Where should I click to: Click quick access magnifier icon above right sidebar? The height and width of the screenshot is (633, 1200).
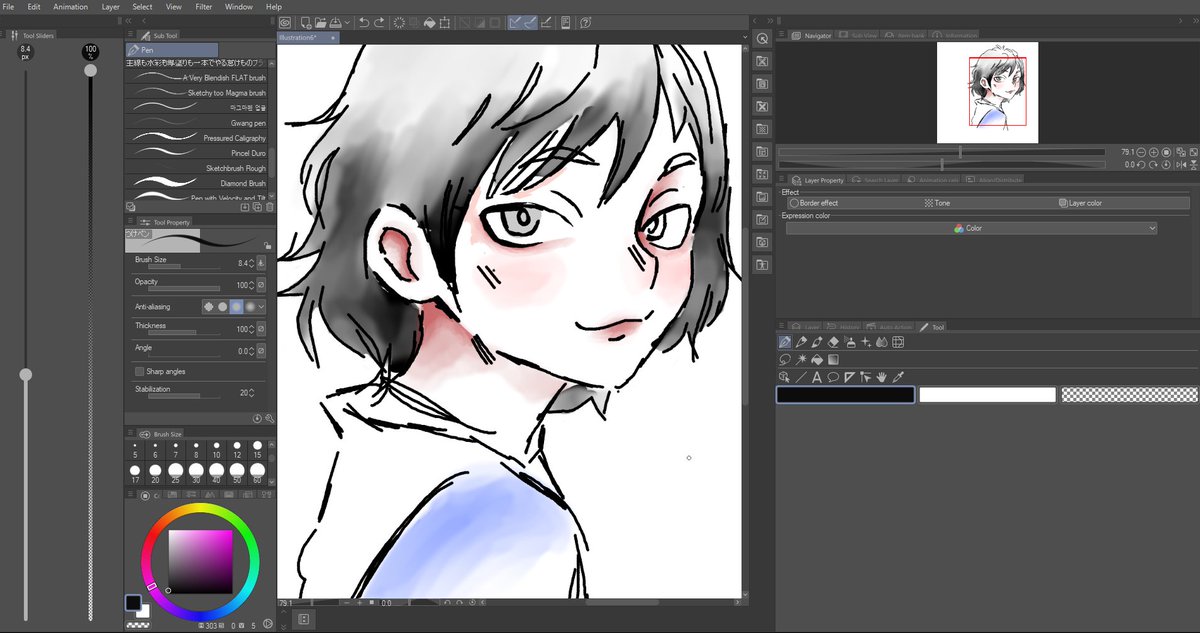tap(762, 38)
